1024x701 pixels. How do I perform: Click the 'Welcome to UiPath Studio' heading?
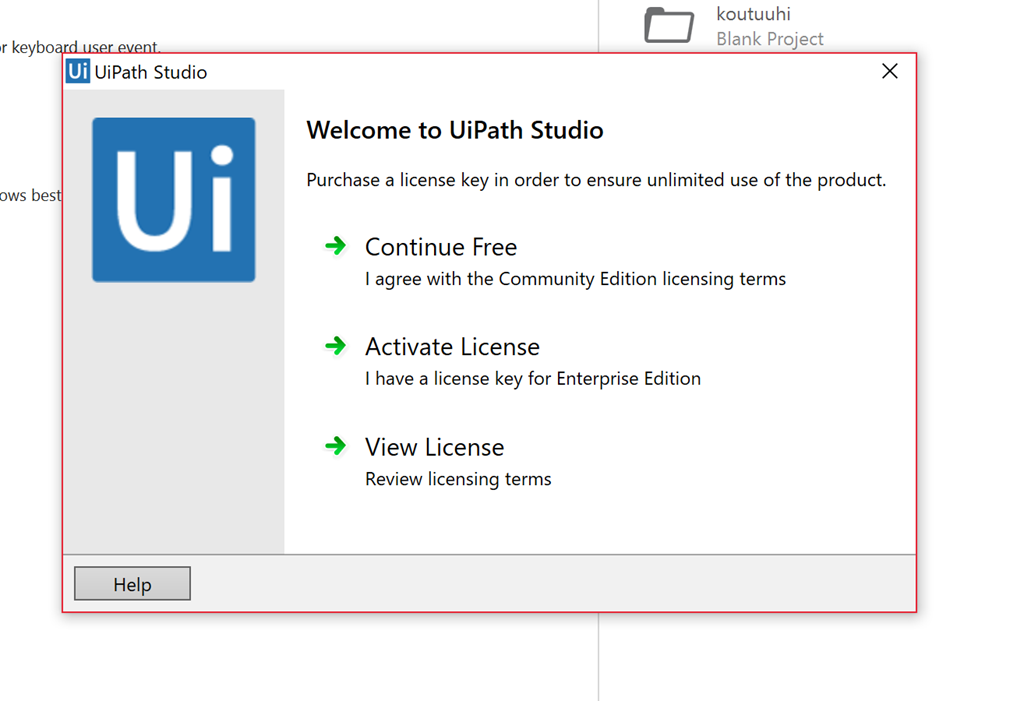click(455, 130)
